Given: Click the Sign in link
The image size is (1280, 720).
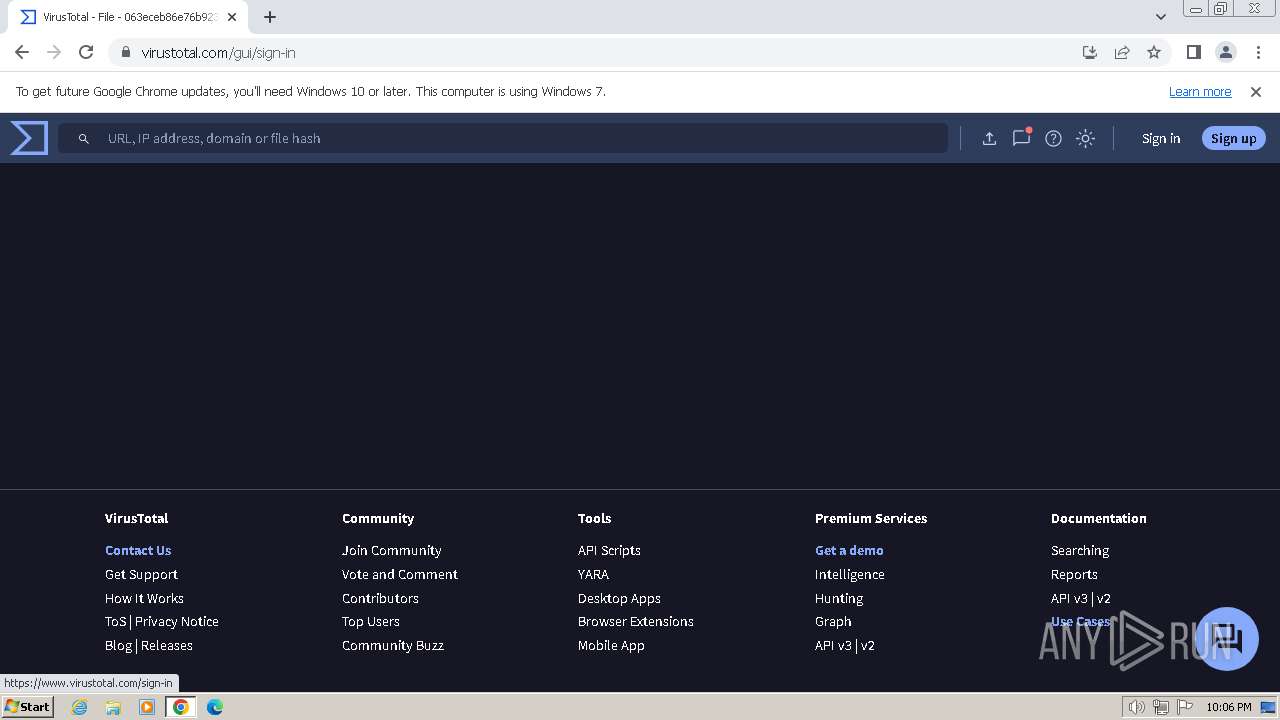Looking at the screenshot, I should 1161,139.
